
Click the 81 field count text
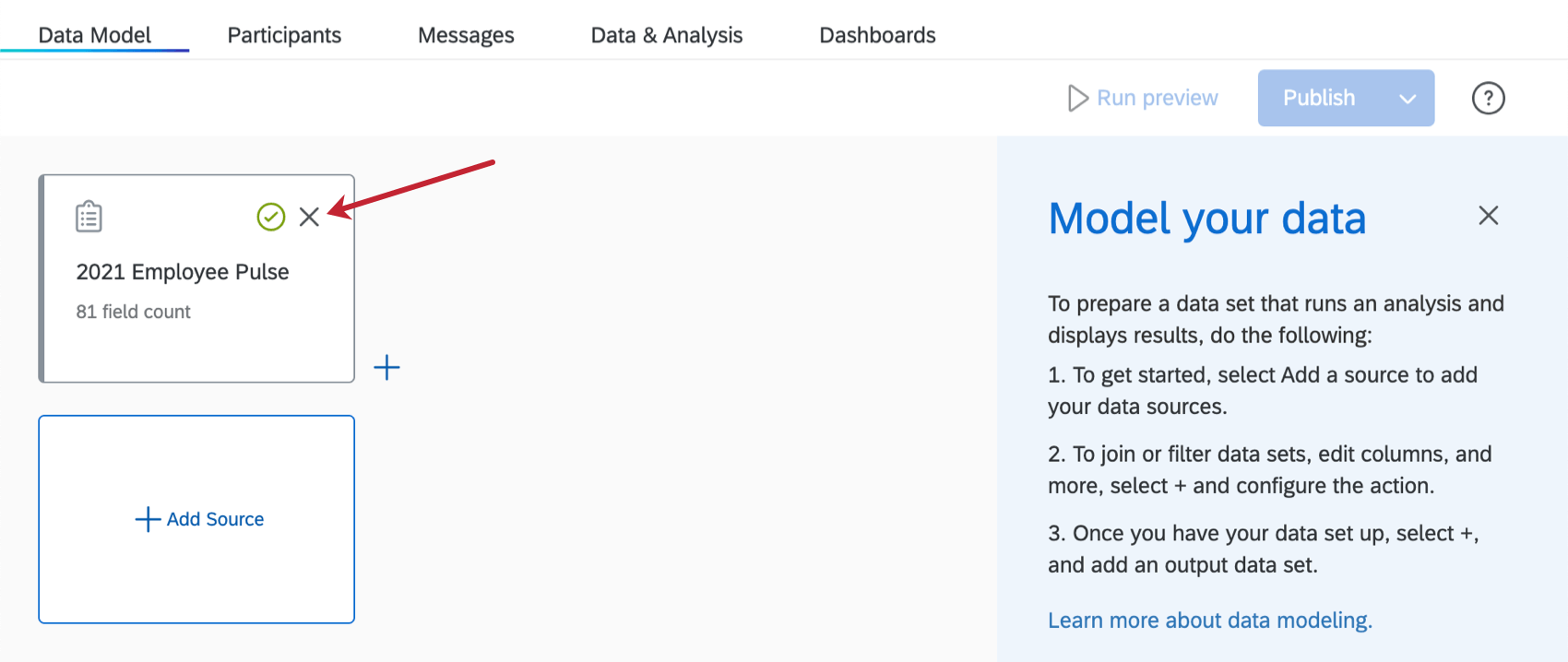click(x=133, y=312)
